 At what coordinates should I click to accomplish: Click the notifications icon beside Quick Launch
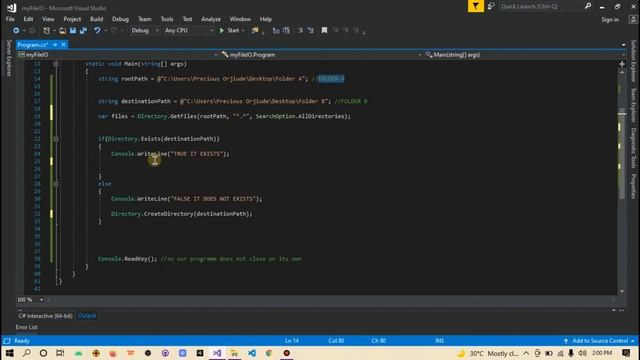[x=491, y=6]
